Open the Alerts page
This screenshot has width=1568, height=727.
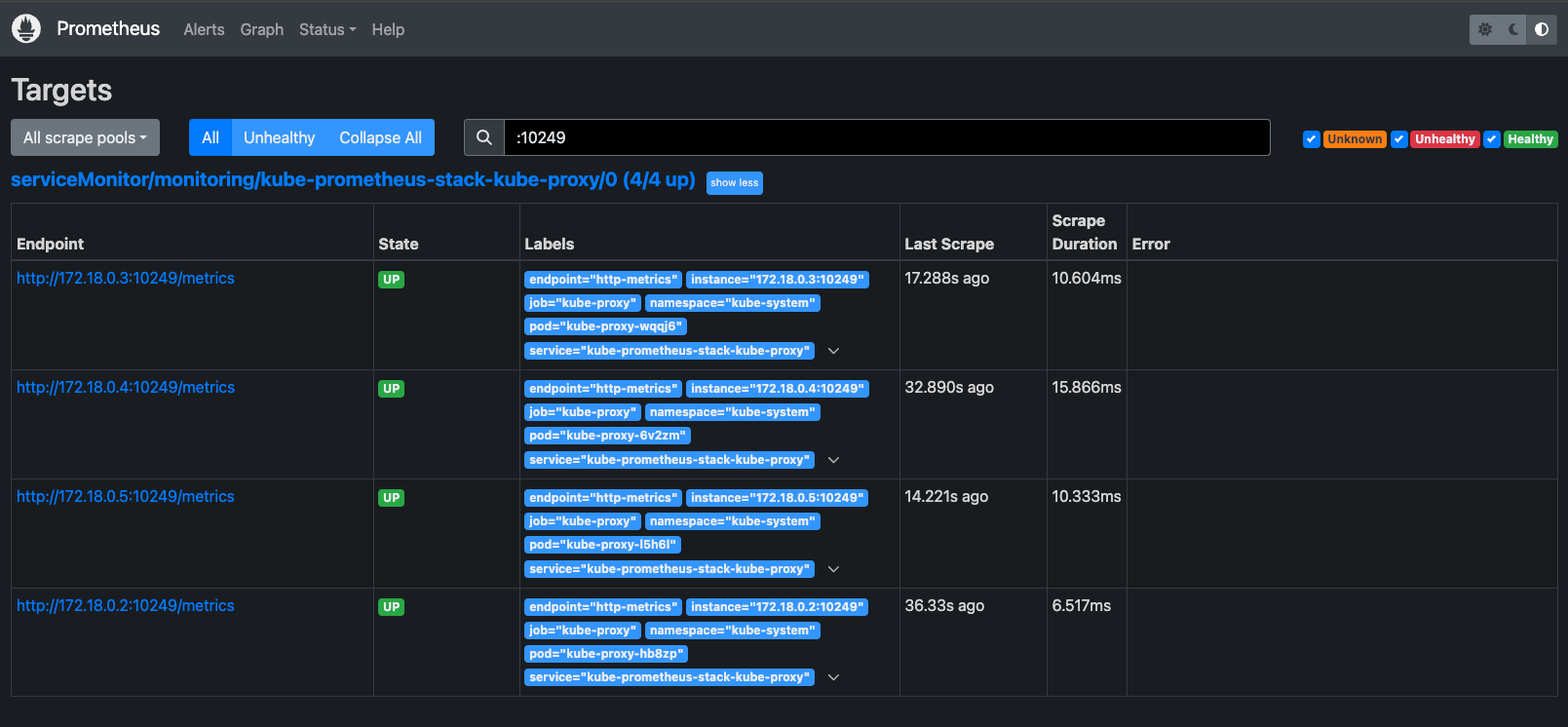point(204,29)
